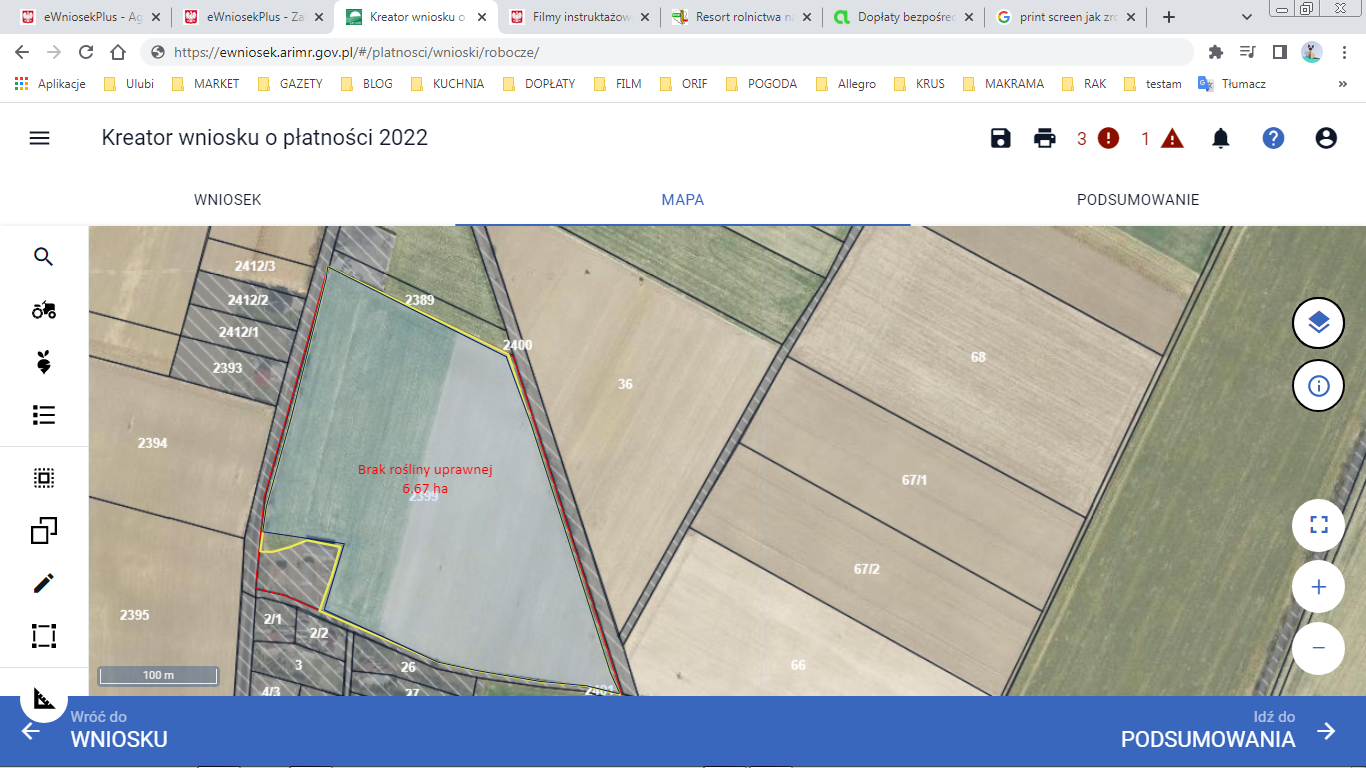
Task: Toggle the map layers panel button
Action: pos(1318,322)
